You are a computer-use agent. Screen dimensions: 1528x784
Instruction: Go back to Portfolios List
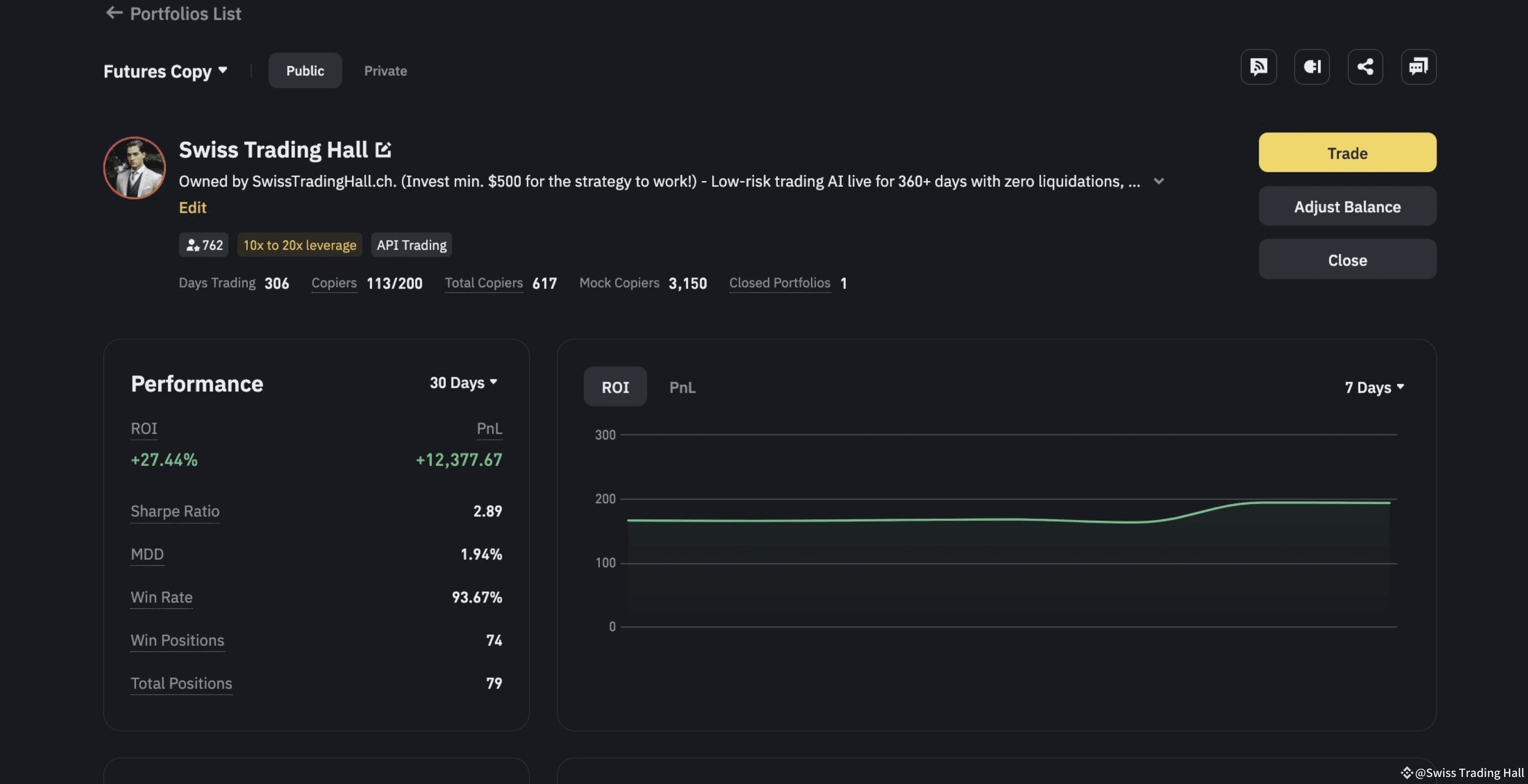coord(185,13)
